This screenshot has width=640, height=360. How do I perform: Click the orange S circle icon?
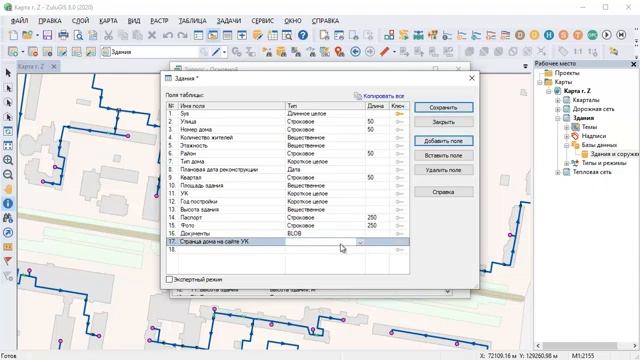[563, 35]
